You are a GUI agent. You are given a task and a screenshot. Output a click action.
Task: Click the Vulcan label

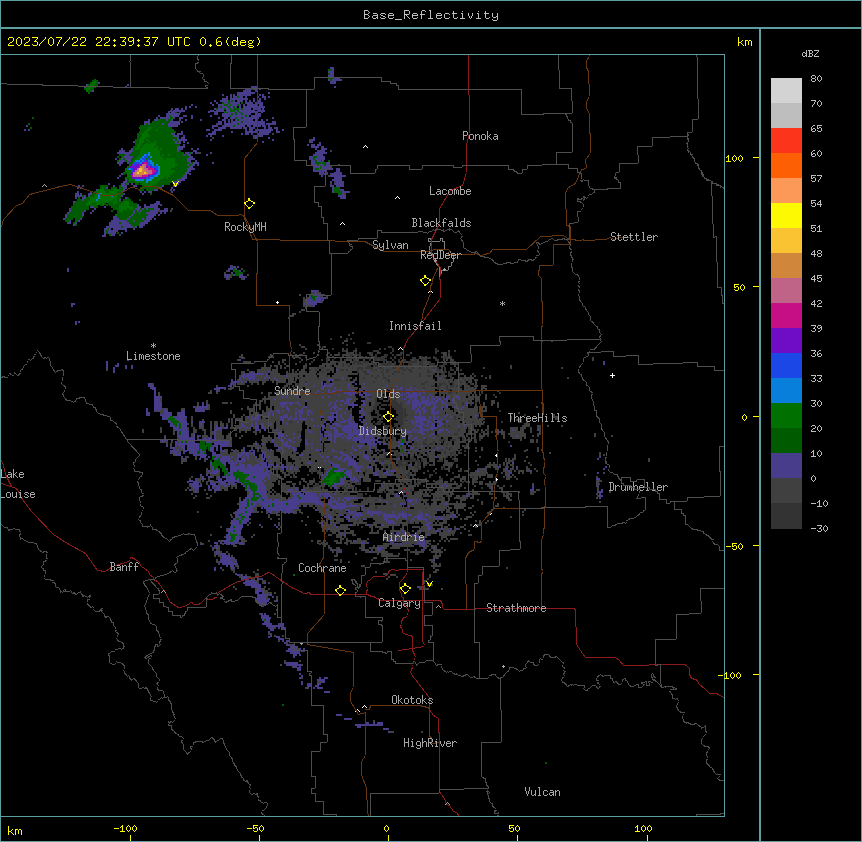pos(543,792)
